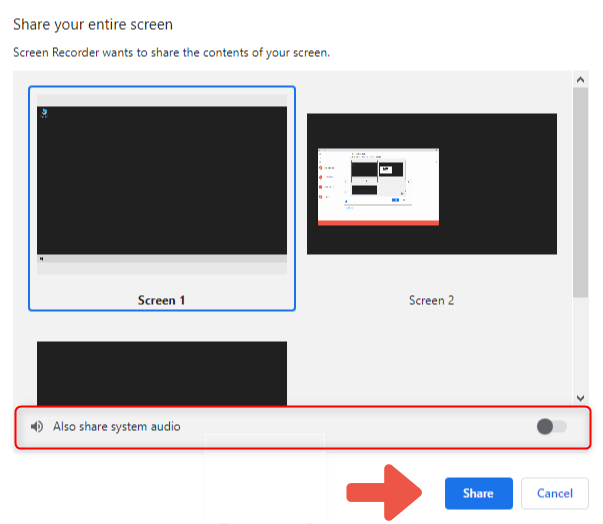Click the small desktop icon in Screen 1 preview
Viewport: 603px width, 524px height.
tap(43, 113)
